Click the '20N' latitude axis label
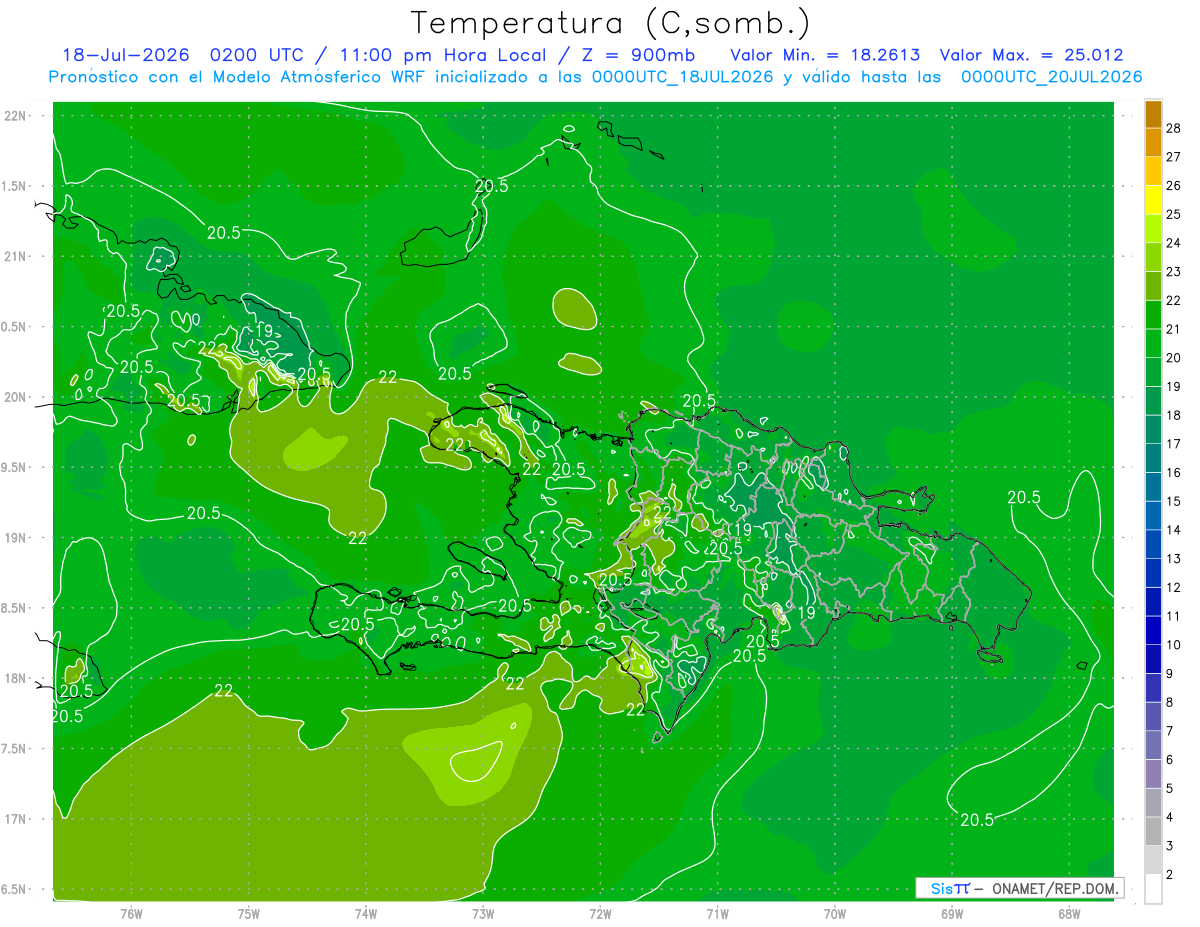Screen dimensions: 1200x927 click(x=16, y=397)
